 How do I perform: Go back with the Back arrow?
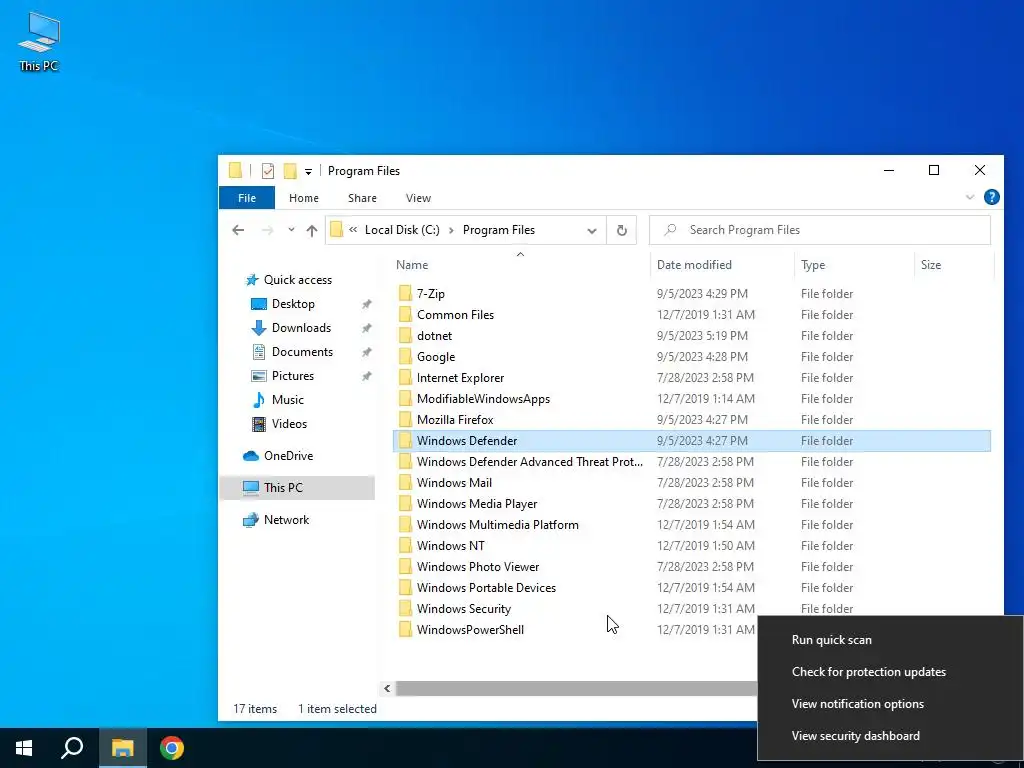238,230
